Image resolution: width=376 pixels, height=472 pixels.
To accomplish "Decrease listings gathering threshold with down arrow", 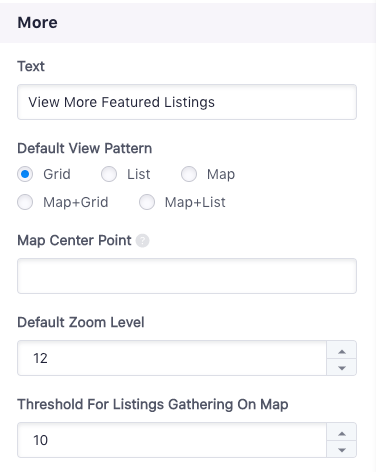I will point(342,449).
